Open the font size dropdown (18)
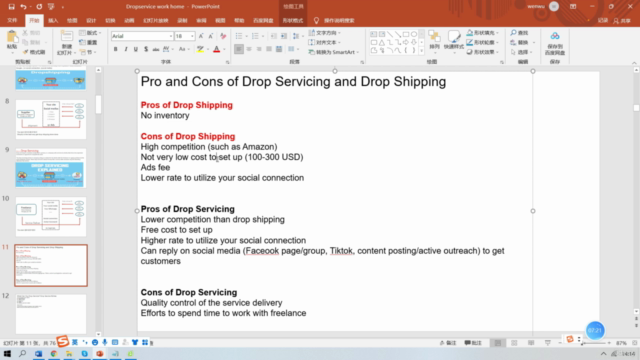 click(192, 36)
